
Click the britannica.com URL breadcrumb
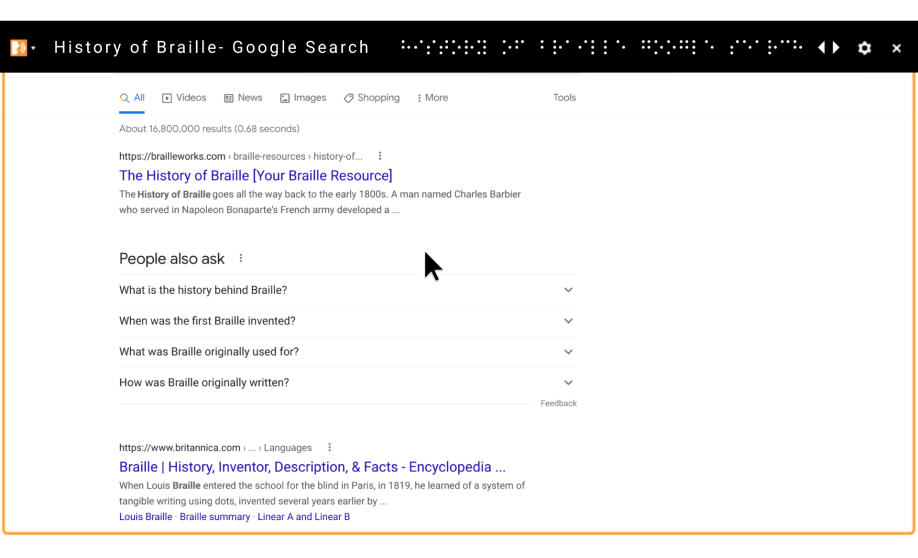click(x=215, y=448)
